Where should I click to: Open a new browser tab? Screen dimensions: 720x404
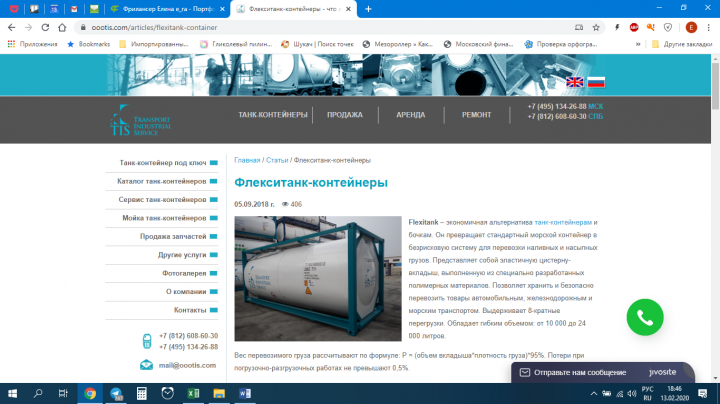(368, 9)
